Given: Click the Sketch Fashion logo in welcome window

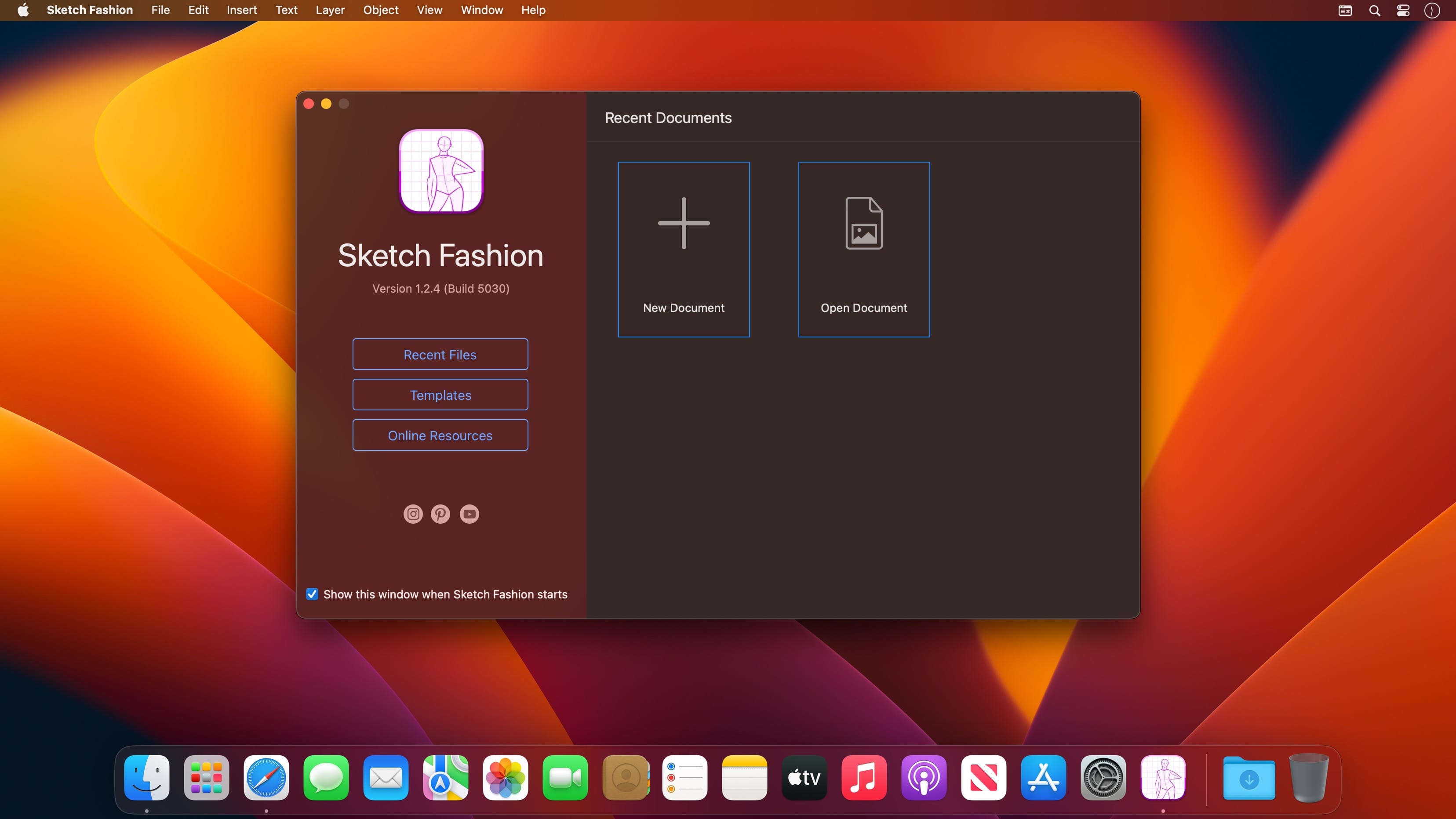Looking at the screenshot, I should 441,171.
